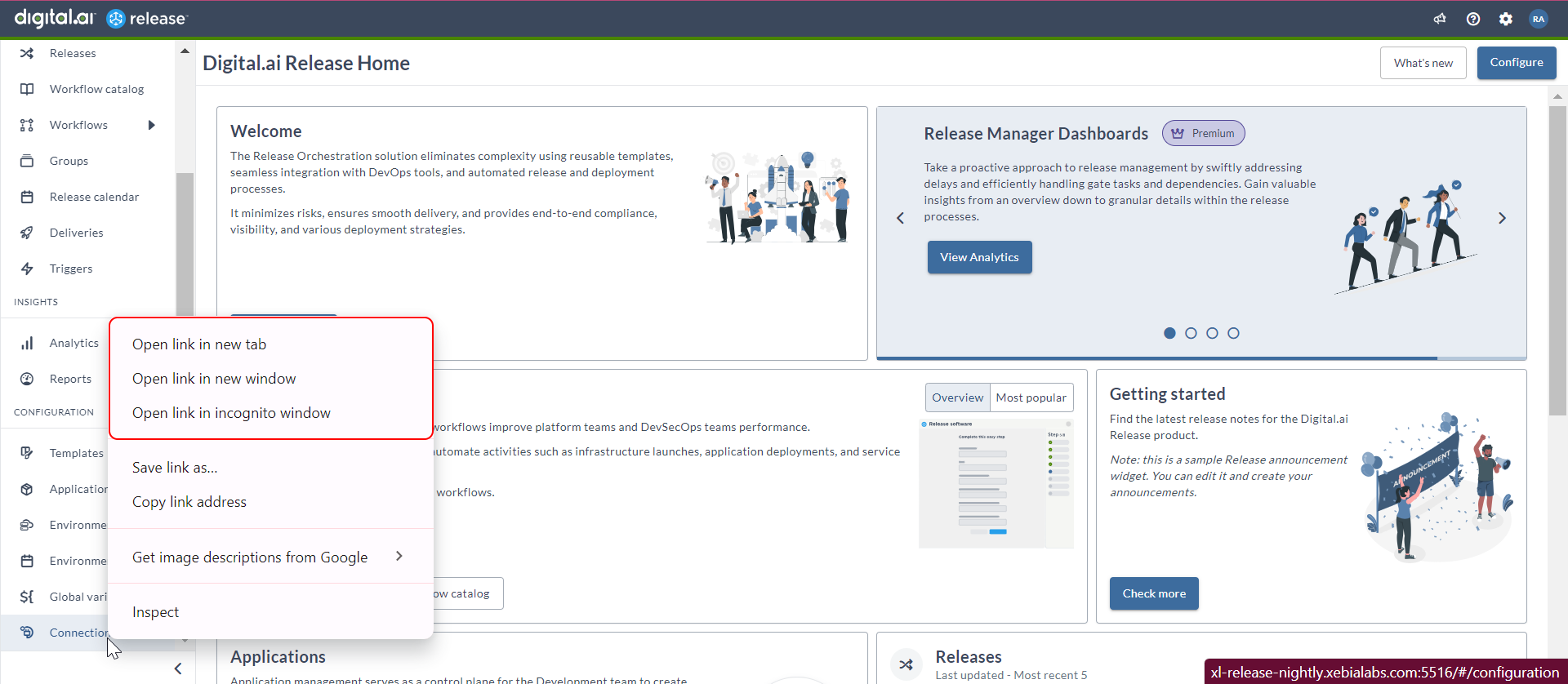
Task: Open Workflow catalog in the sidebar
Action: (x=96, y=89)
